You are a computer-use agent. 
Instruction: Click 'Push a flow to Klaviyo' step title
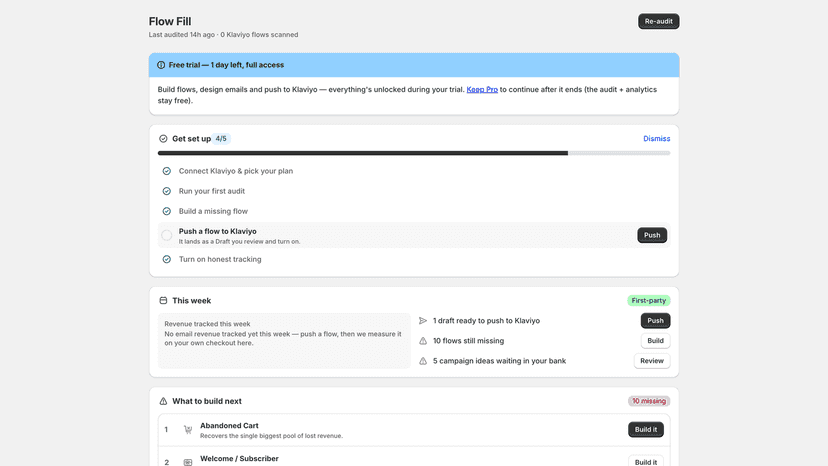coord(218,231)
